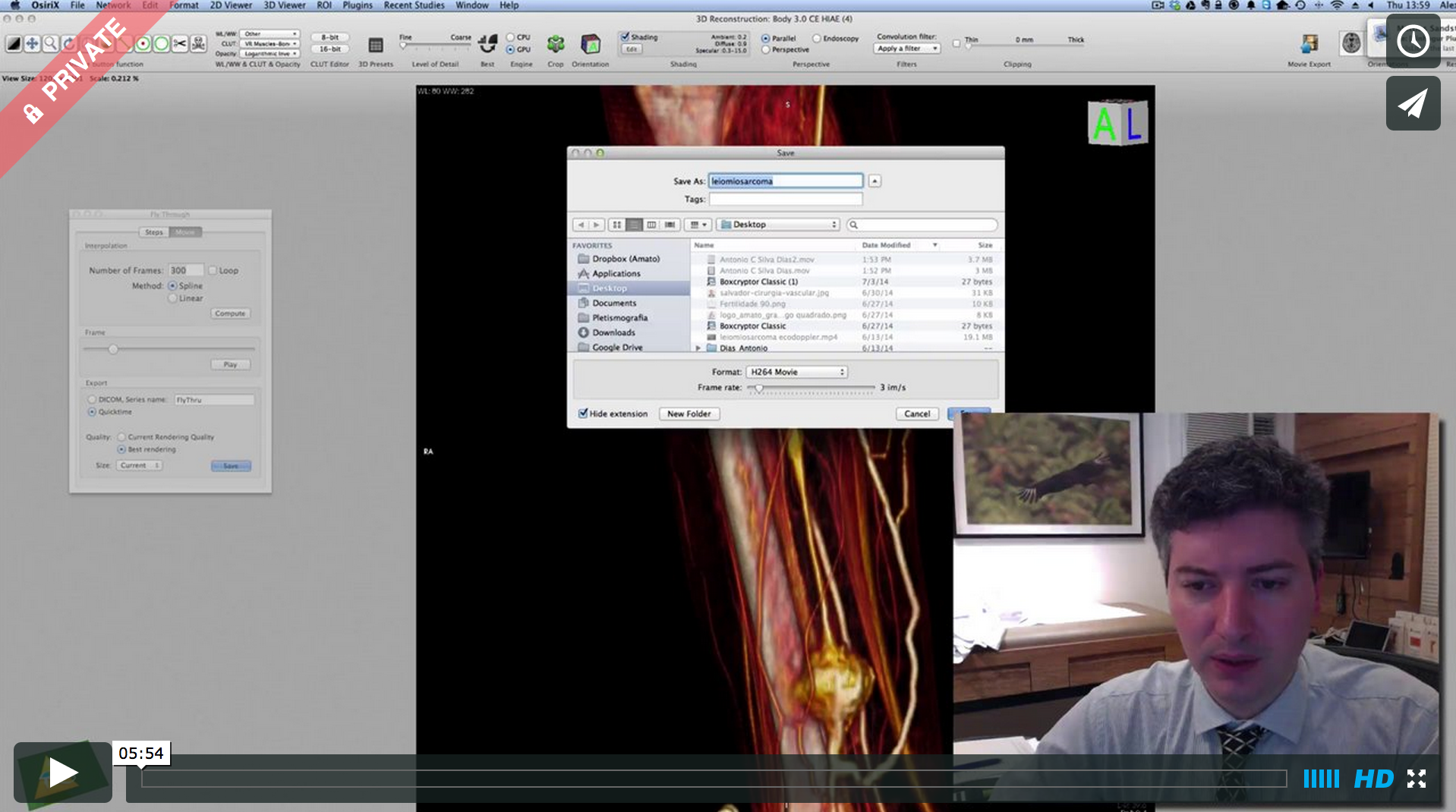The width and height of the screenshot is (1456, 812).
Task: Select the CPU engine radio button
Action: point(510,37)
